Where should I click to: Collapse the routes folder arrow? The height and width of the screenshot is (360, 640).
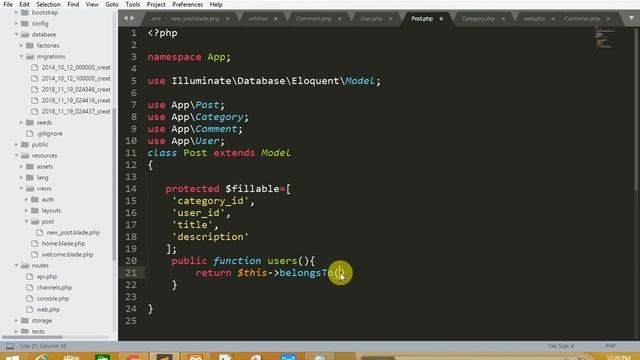pyautogui.click(x=16, y=265)
